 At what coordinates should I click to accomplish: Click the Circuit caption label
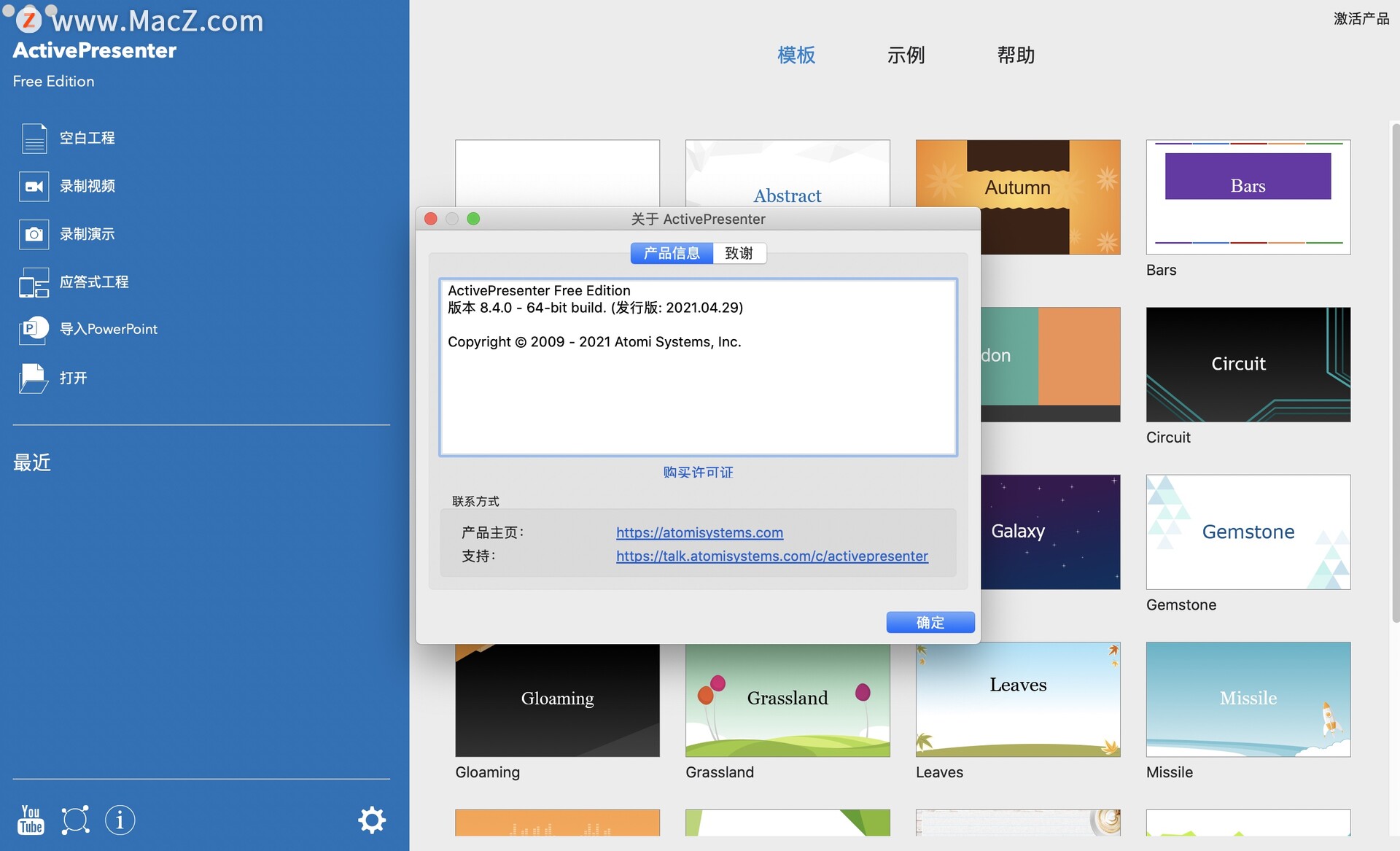click(x=1168, y=438)
